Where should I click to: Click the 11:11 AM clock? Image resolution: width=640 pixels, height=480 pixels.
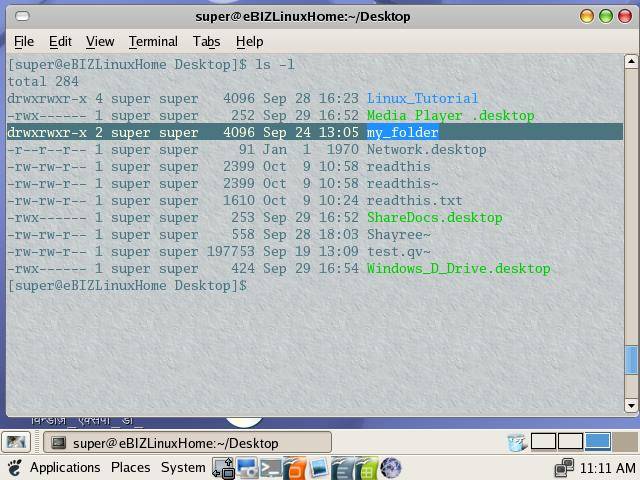pos(607,468)
